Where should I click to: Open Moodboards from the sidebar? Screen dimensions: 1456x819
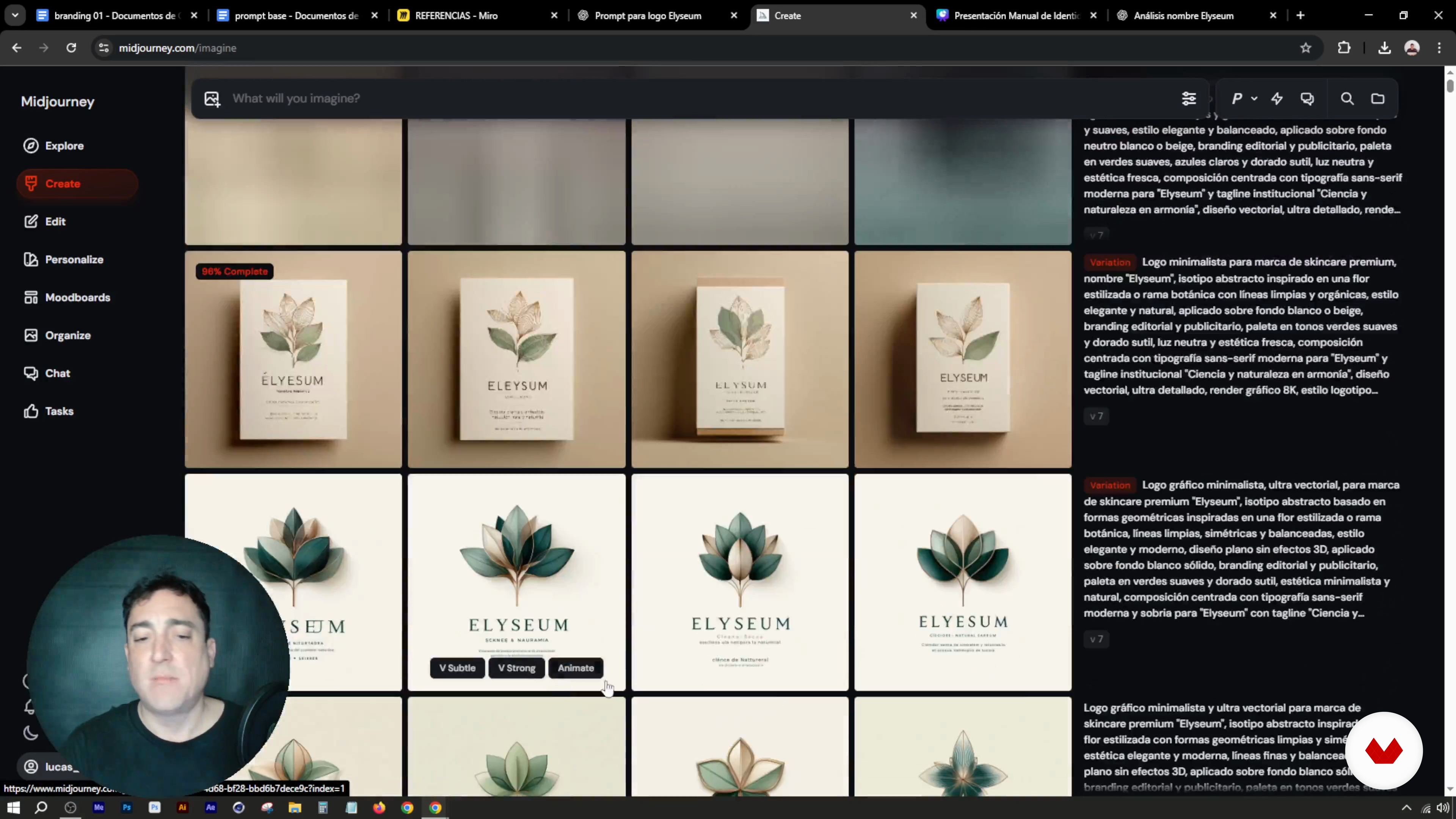67,297
